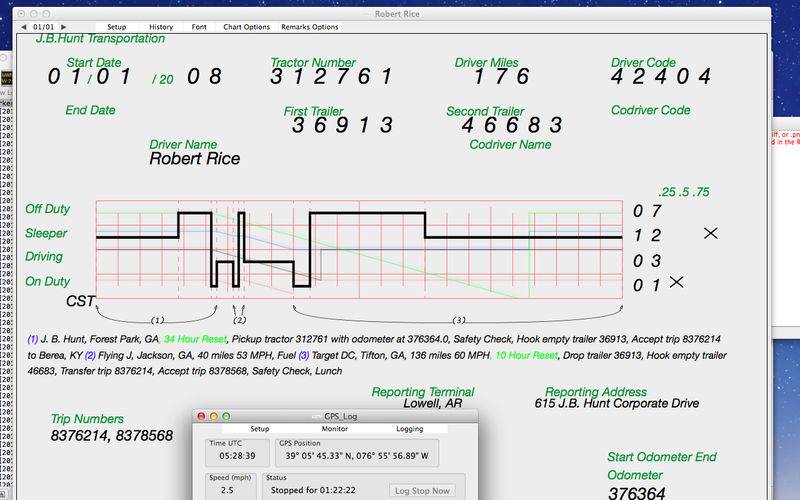Click the (1) remark marker in notes
This screenshot has height=500, width=800.
click(33, 339)
